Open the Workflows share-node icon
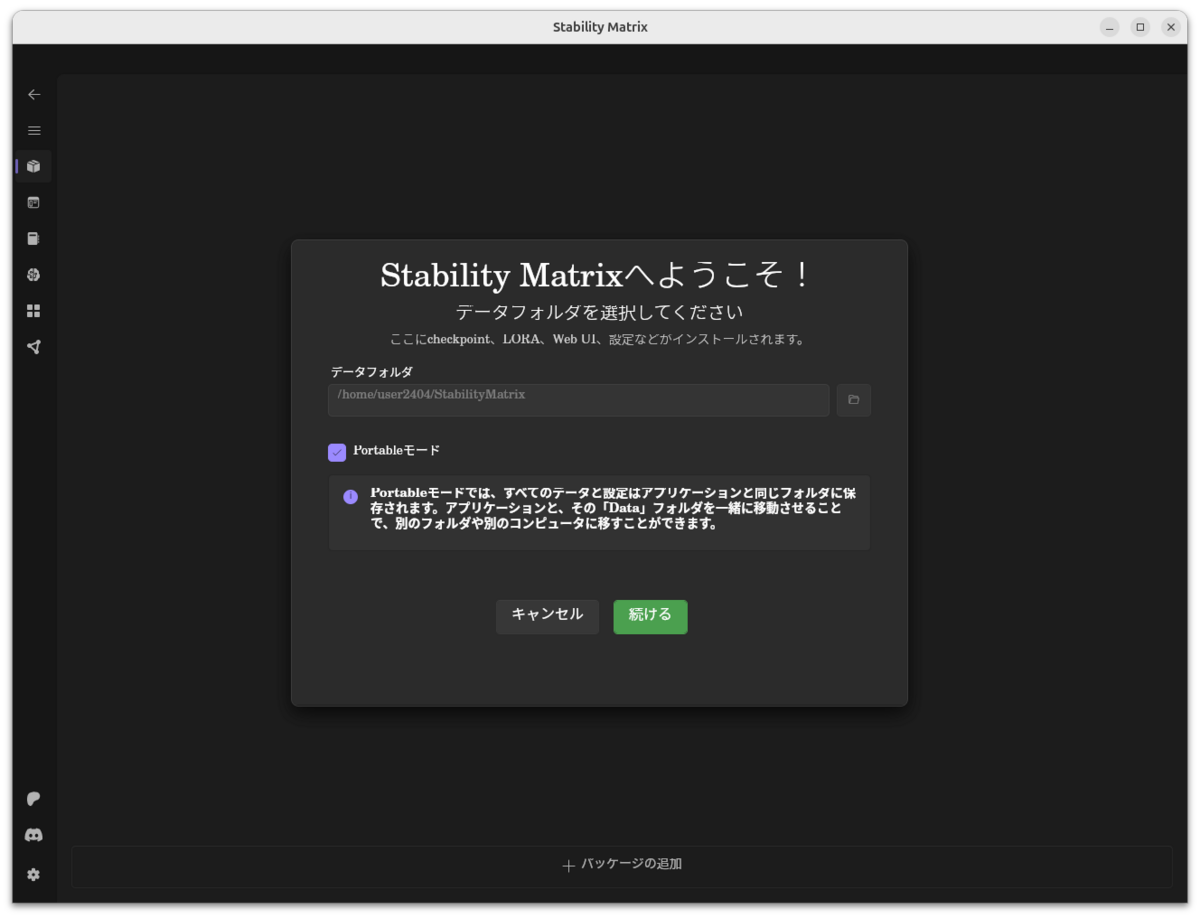The image size is (1200, 918). (x=34, y=347)
